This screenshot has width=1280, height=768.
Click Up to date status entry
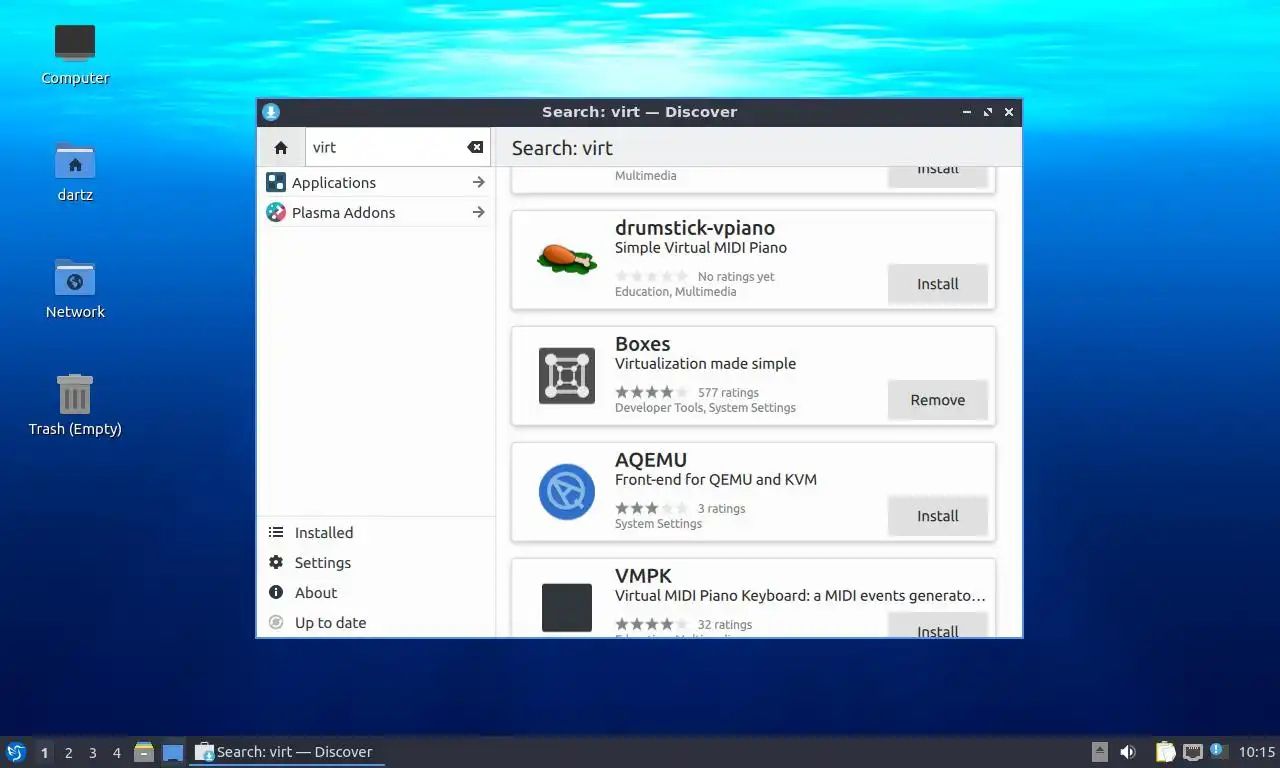pyautogui.click(x=376, y=622)
